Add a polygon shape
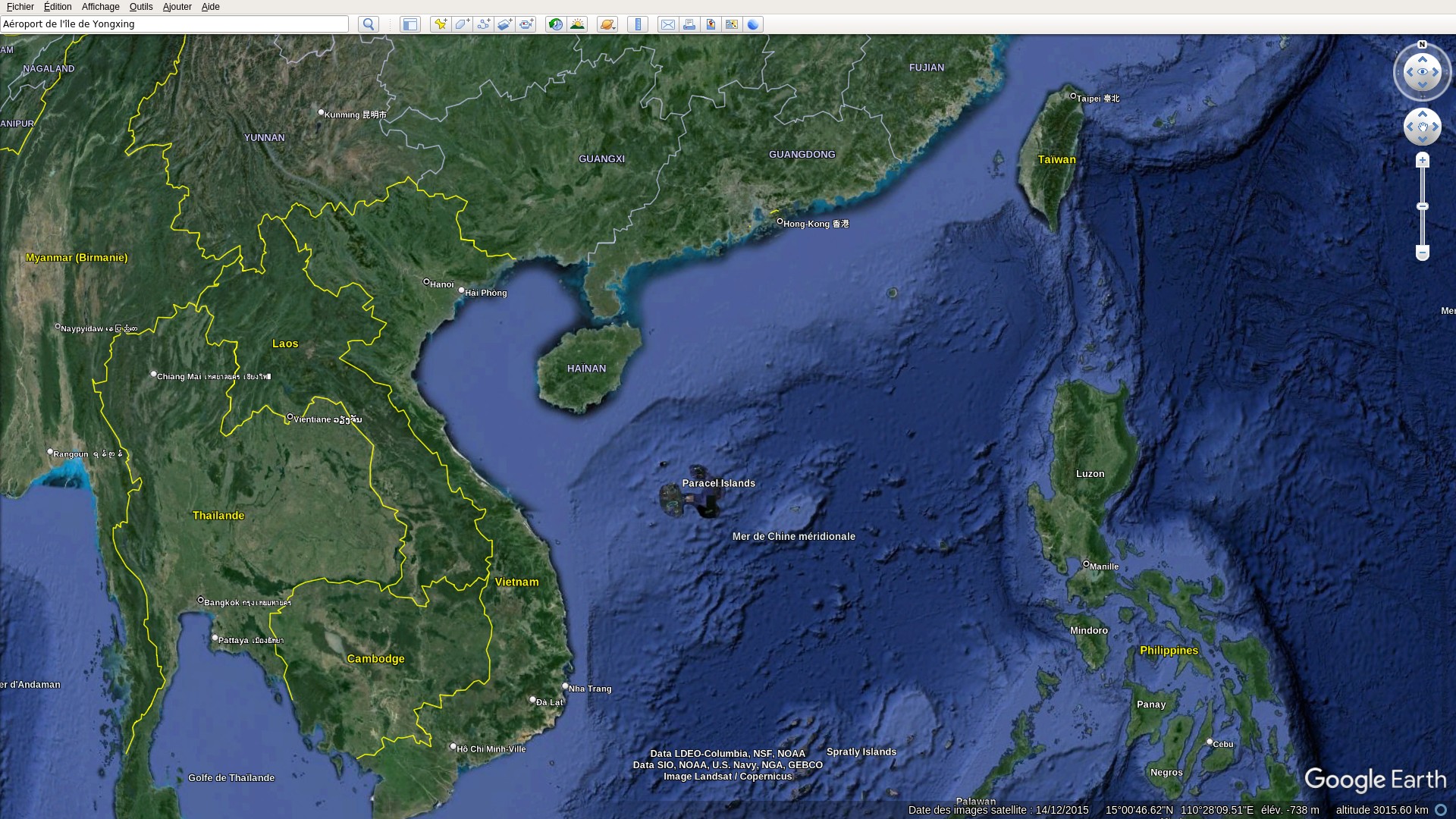Viewport: 1456px width, 819px height. click(x=462, y=24)
